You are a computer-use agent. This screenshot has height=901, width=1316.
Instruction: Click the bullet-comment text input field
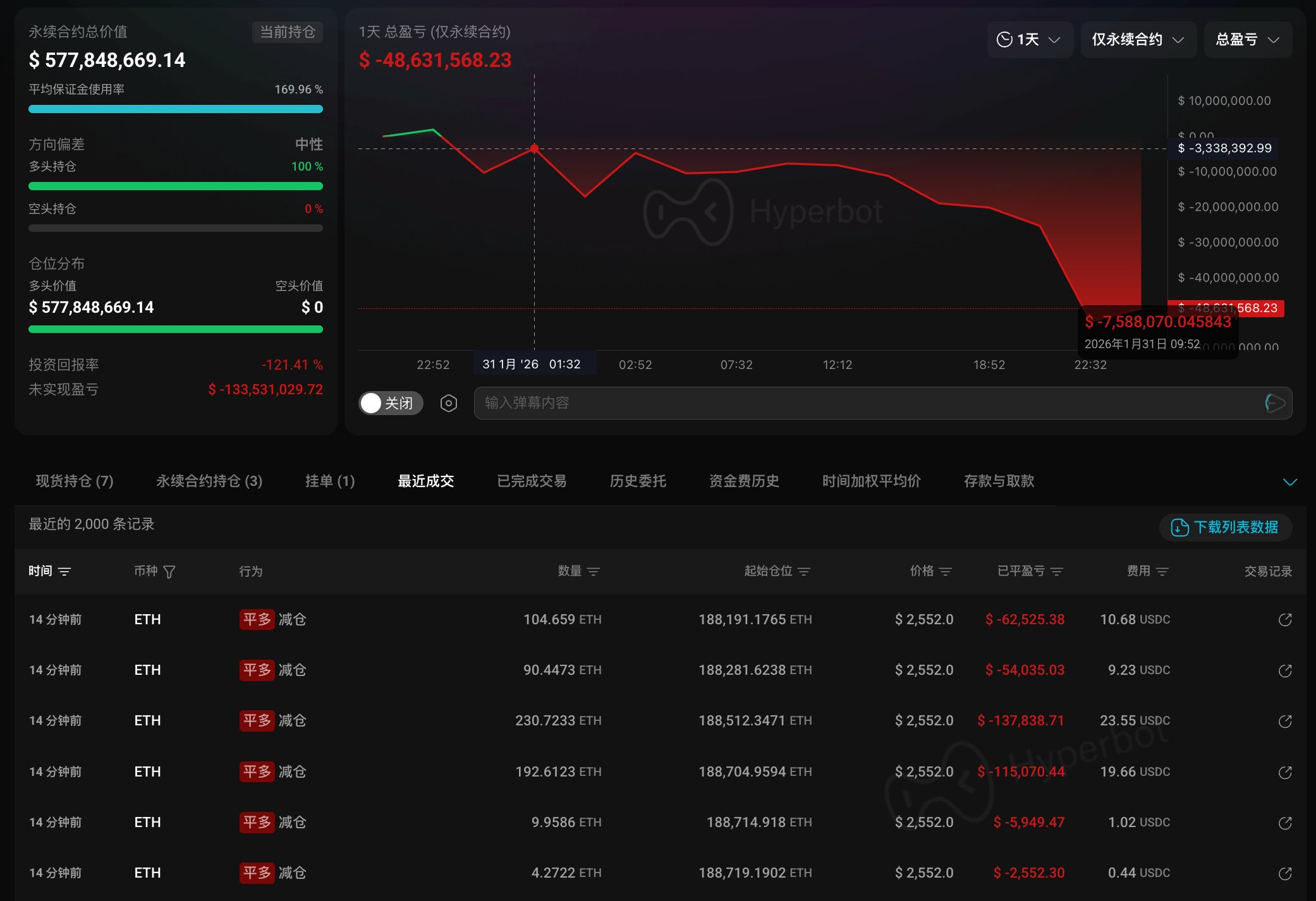[866, 403]
